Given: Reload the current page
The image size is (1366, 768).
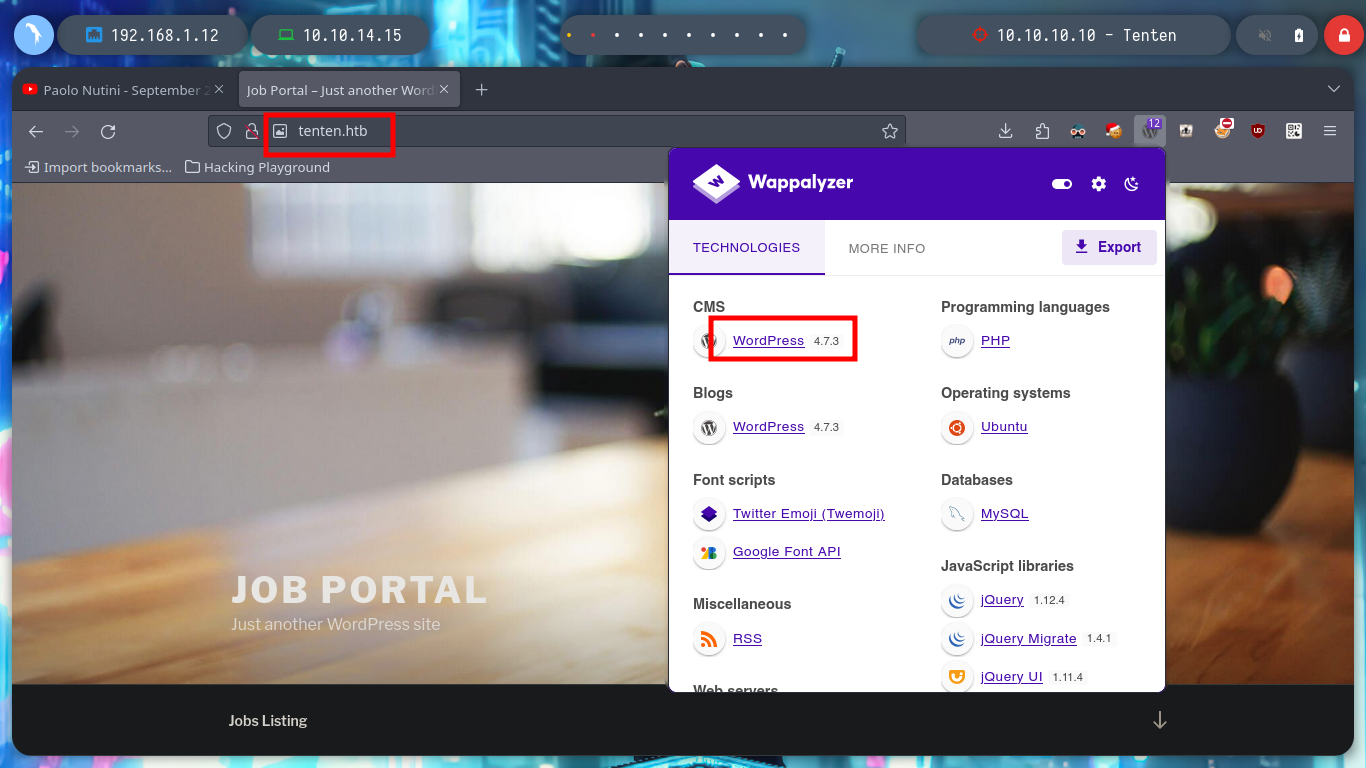Looking at the screenshot, I should click(108, 131).
